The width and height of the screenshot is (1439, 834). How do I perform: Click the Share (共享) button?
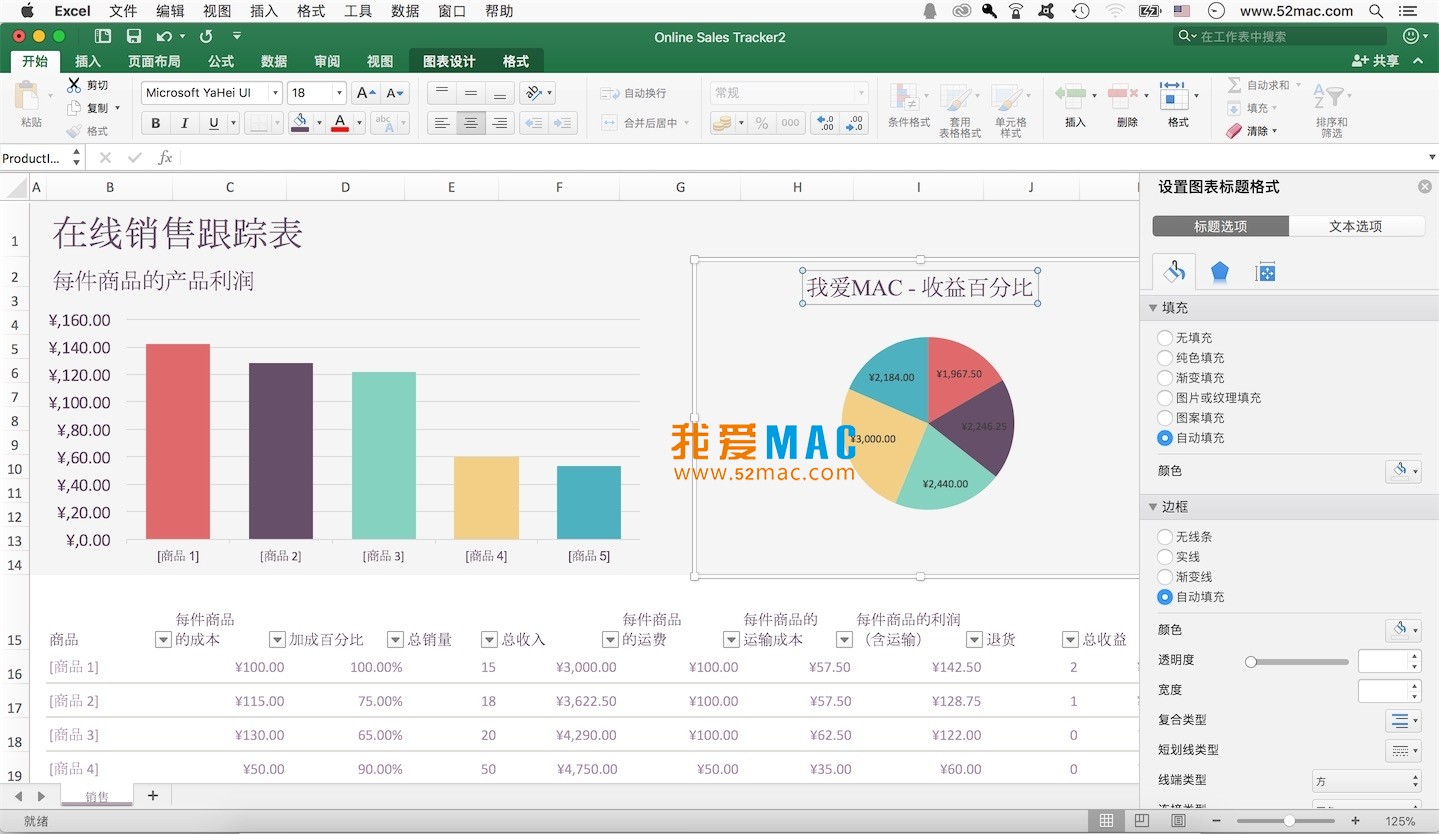[1376, 61]
